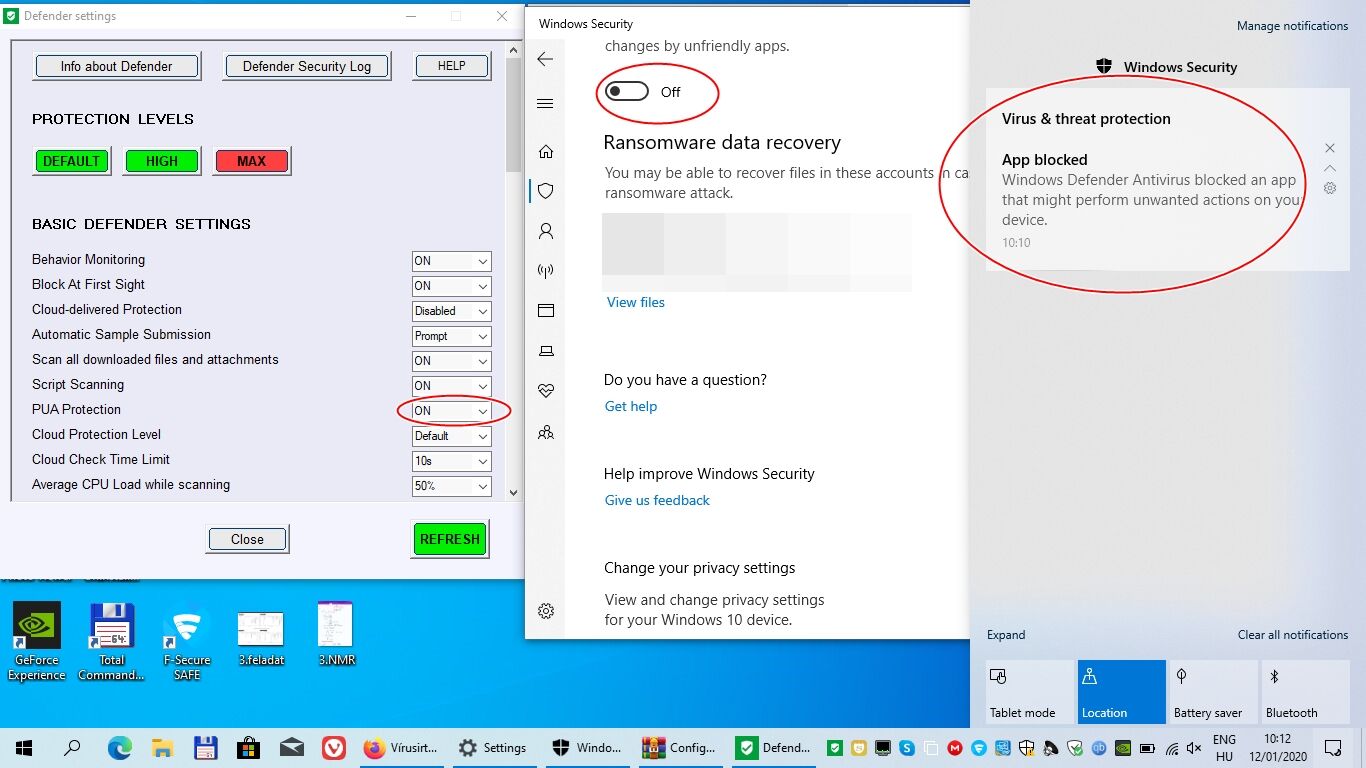This screenshot has height=768, width=1366.
Task: Click the Close button in Defender settings
Action: click(248, 539)
